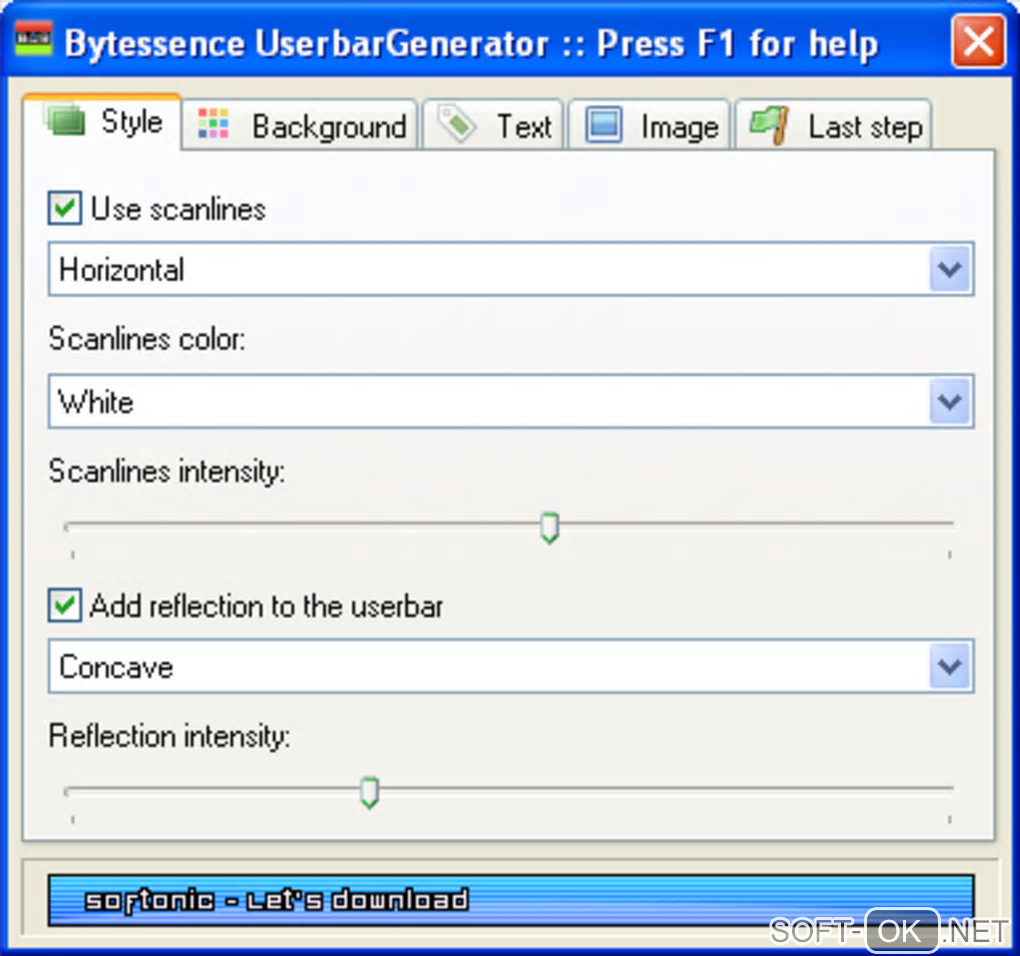Click the Background tab color grid icon
This screenshot has width=1020, height=956.
click(x=213, y=125)
